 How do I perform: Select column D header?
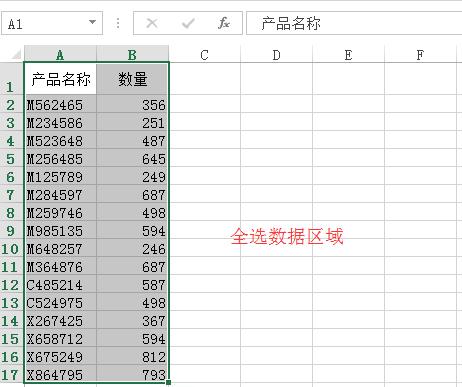(x=276, y=54)
